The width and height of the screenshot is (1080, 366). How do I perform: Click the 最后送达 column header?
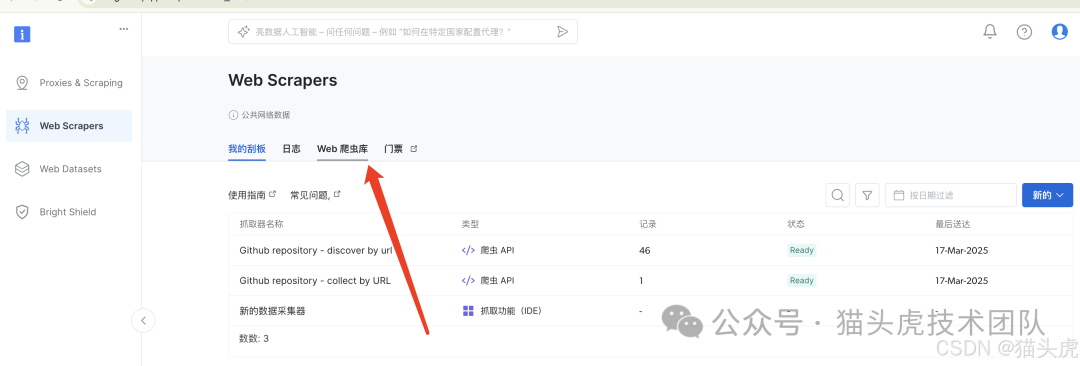953,224
